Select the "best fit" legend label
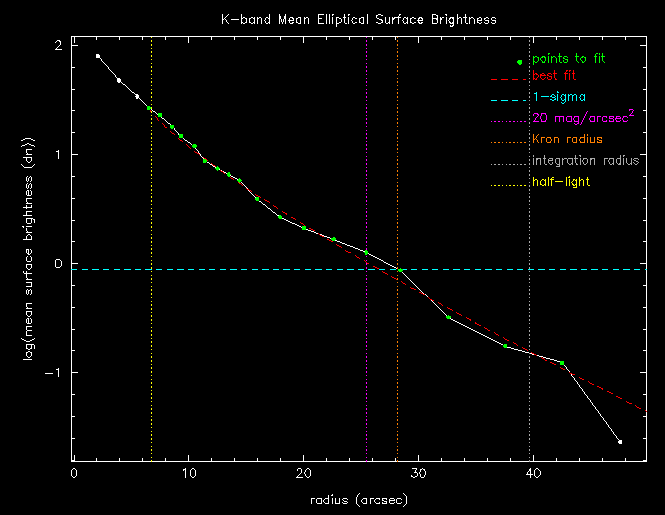Screen dimensions: 665x515 [x=554, y=75]
